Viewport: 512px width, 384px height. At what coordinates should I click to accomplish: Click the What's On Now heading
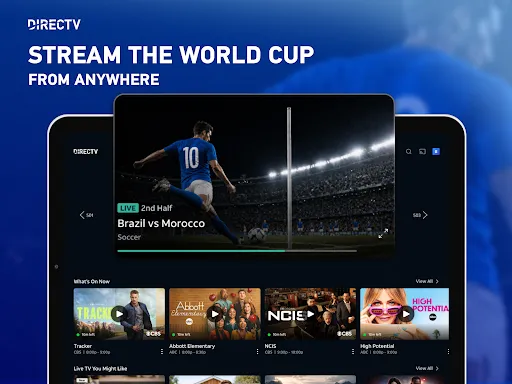click(92, 281)
